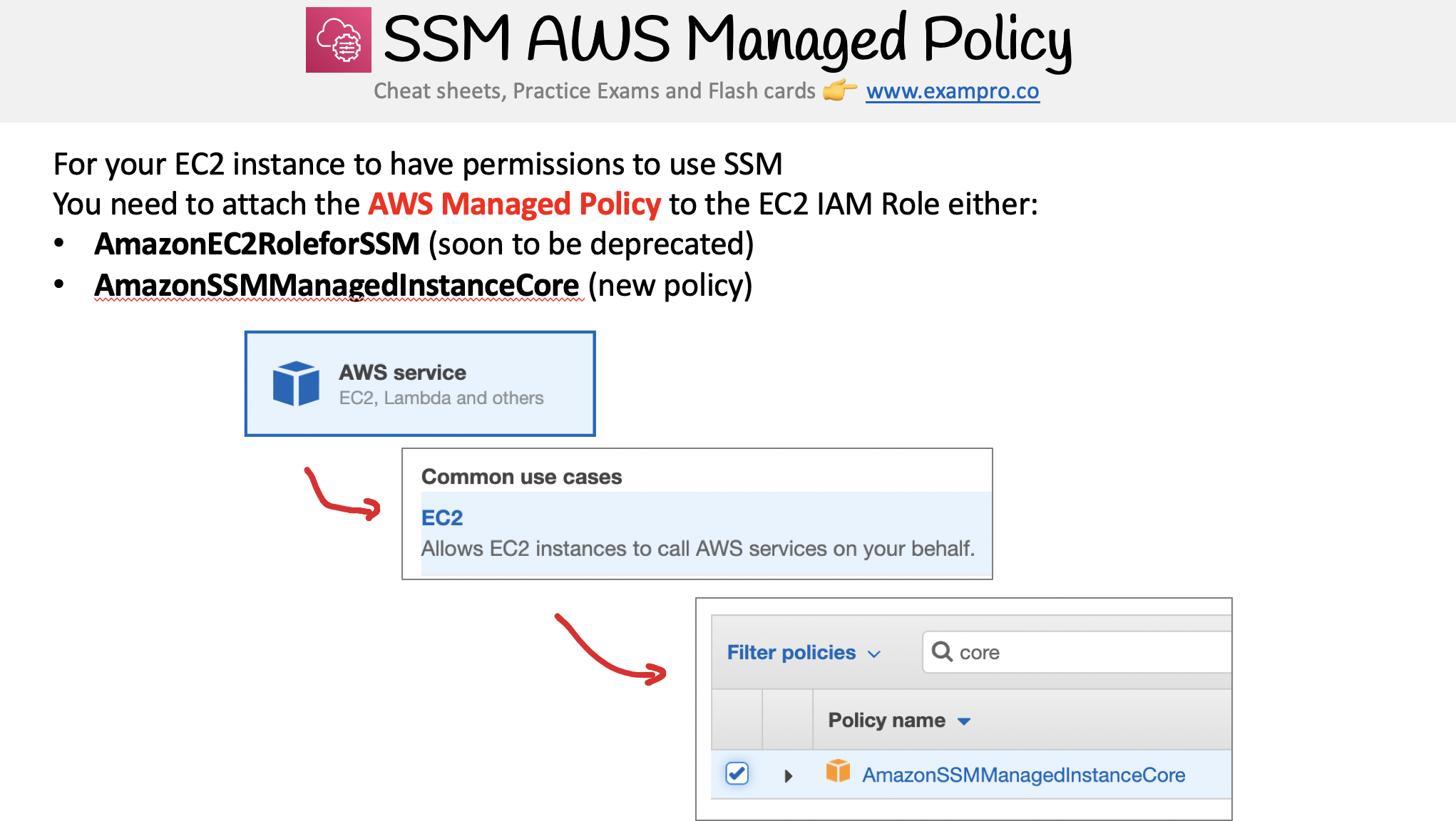Sort by the Policy name column arrow
Viewport: 1456px width, 821px height.
pos(964,721)
